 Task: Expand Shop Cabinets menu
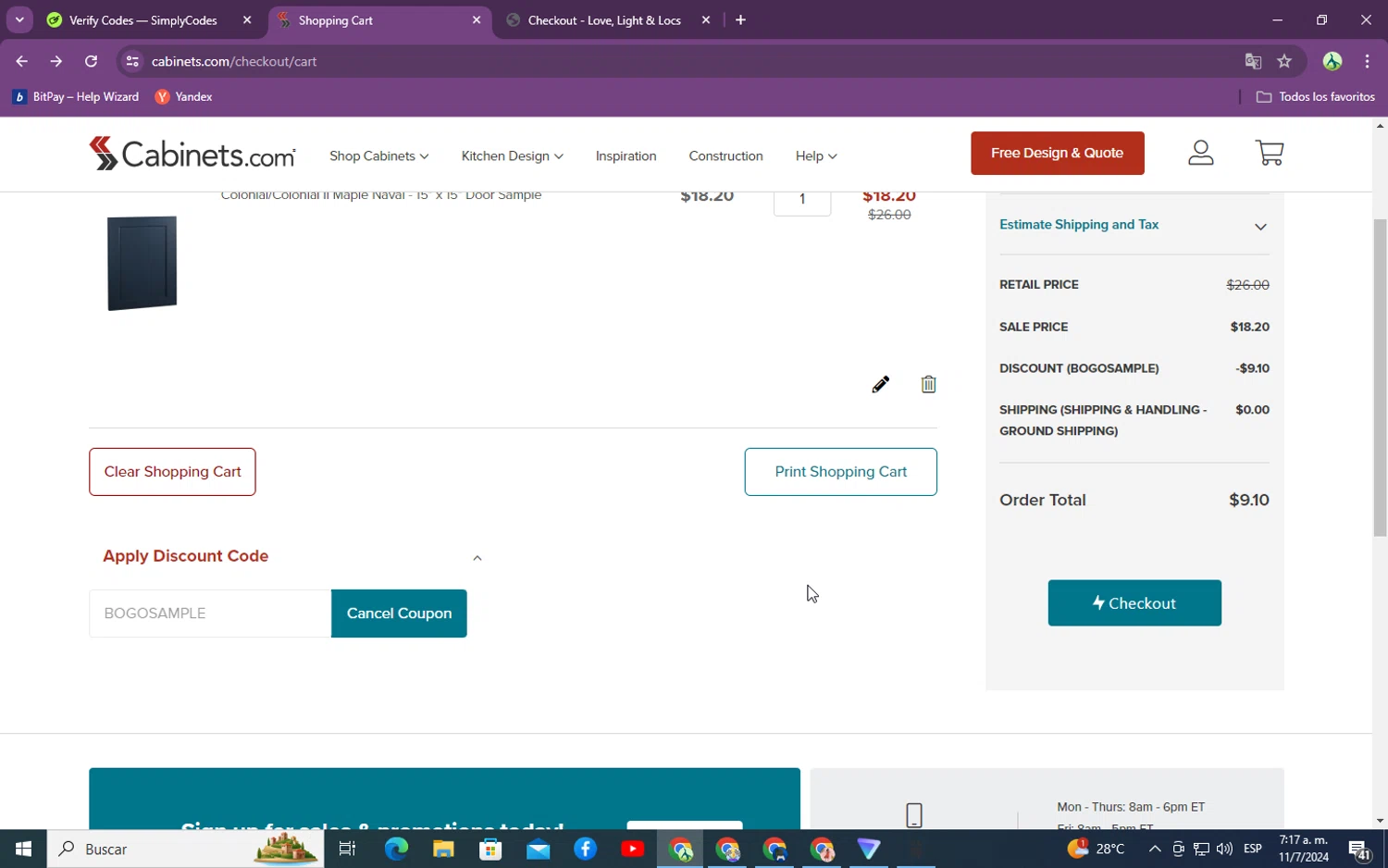click(x=378, y=155)
